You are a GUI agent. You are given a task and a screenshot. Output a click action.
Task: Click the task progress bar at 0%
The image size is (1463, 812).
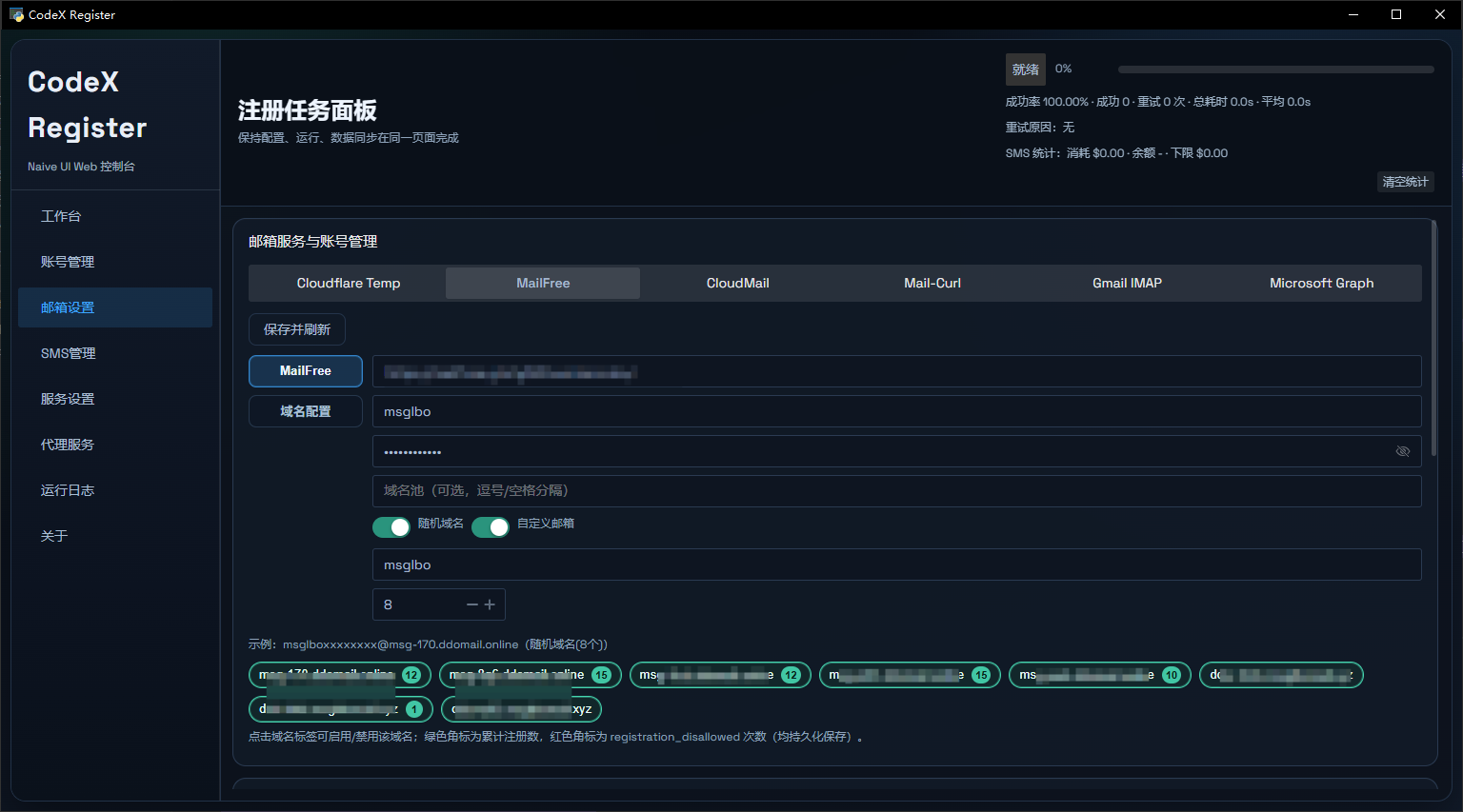(1275, 69)
